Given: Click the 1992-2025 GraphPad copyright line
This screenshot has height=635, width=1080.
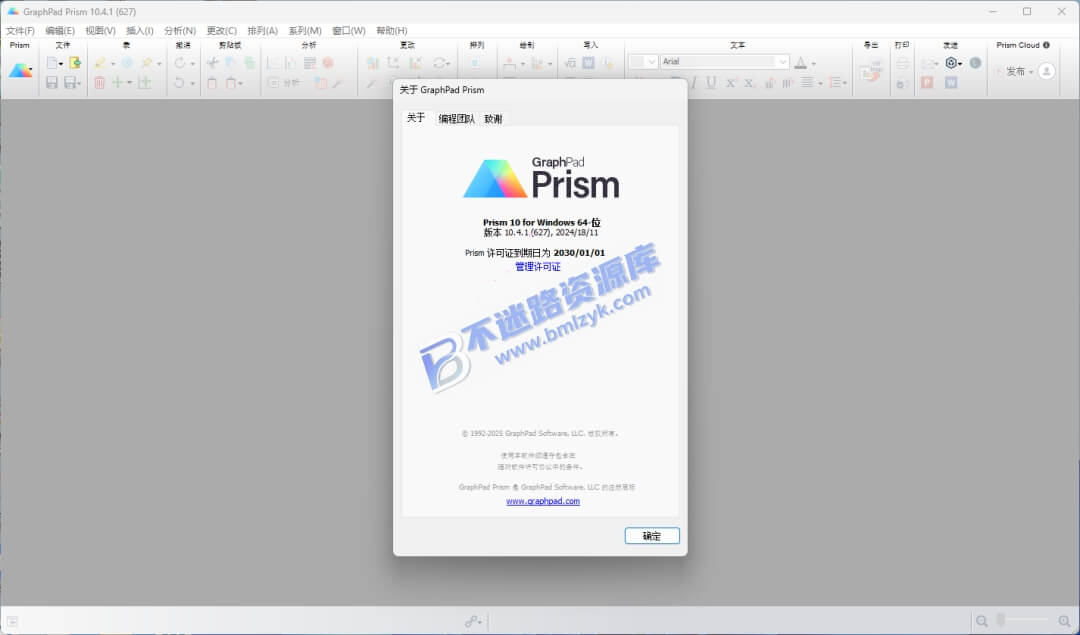Looking at the screenshot, I should tap(540, 433).
